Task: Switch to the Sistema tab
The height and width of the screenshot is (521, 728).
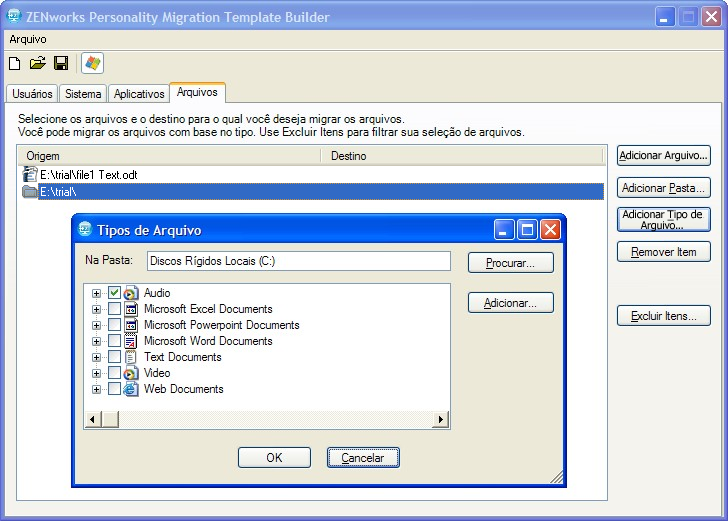Action: pyautogui.click(x=83, y=94)
